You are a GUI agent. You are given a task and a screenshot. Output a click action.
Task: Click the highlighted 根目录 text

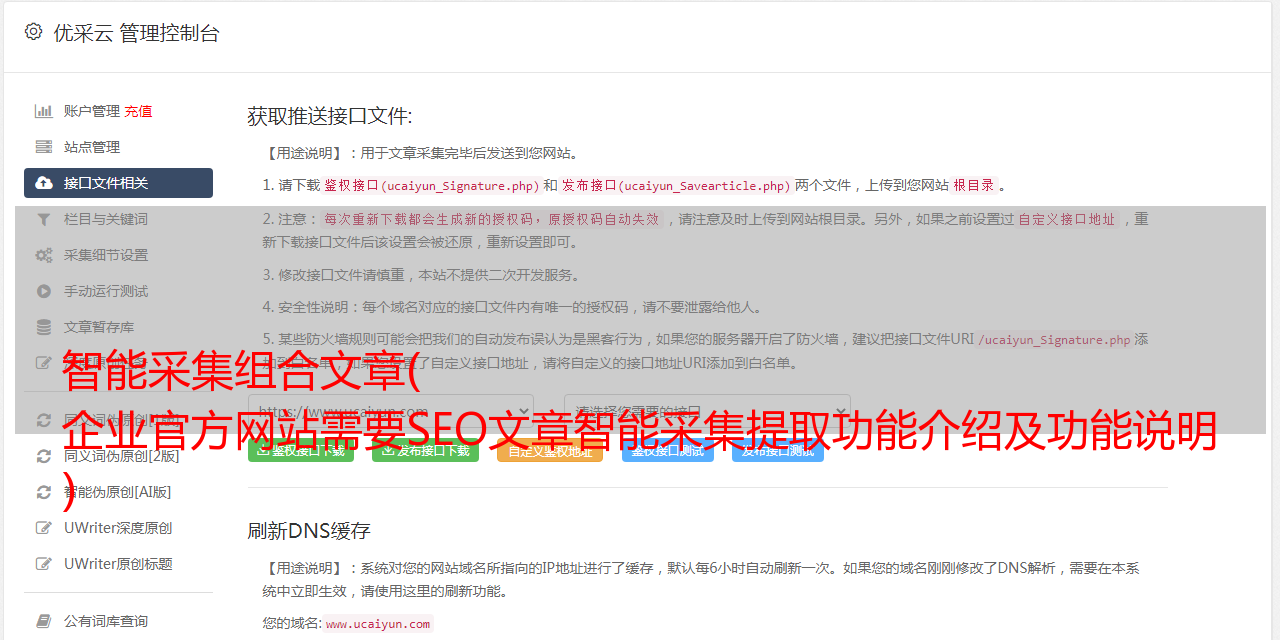click(x=974, y=185)
